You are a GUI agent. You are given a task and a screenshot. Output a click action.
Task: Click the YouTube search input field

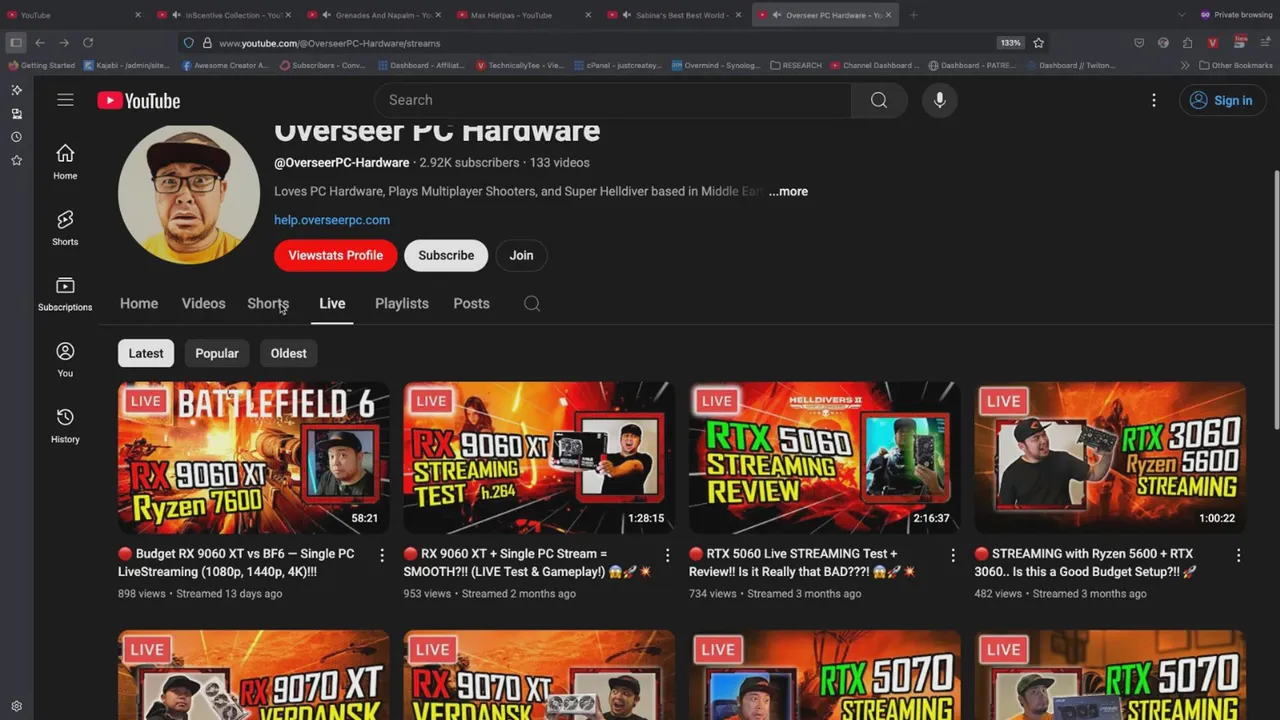pyautogui.click(x=612, y=100)
